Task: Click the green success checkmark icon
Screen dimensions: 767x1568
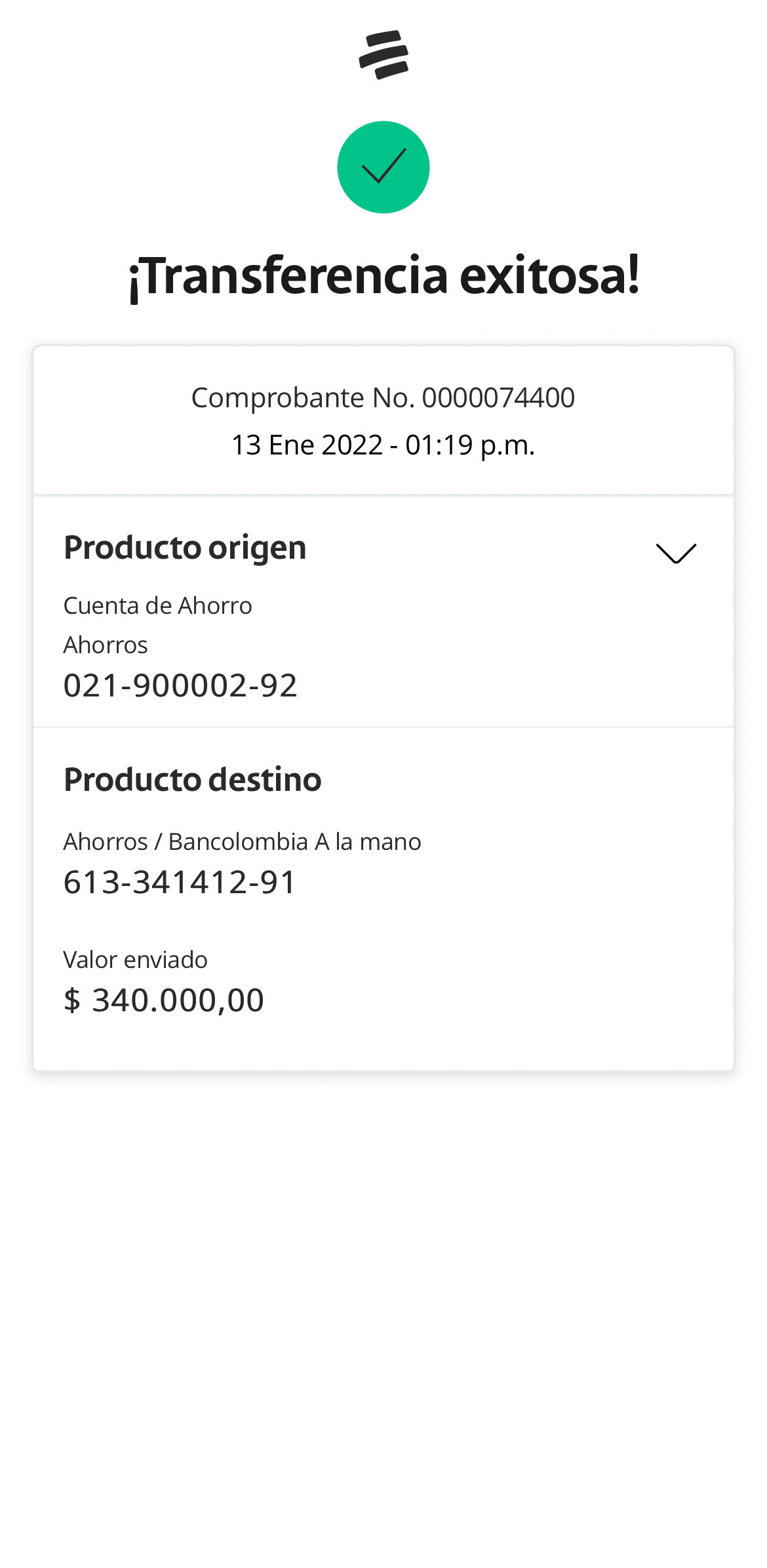Action: pos(383,167)
